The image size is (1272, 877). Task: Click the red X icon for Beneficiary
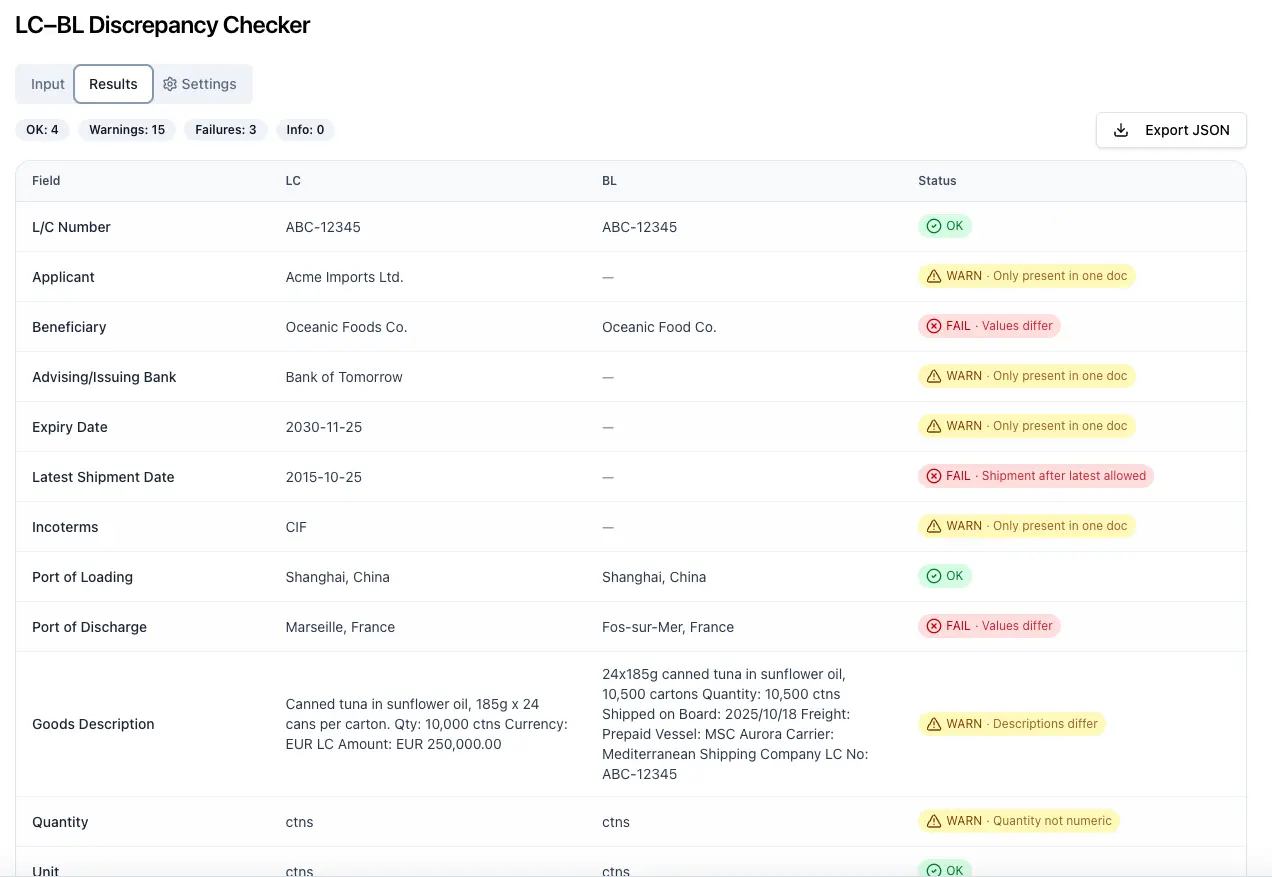point(934,326)
